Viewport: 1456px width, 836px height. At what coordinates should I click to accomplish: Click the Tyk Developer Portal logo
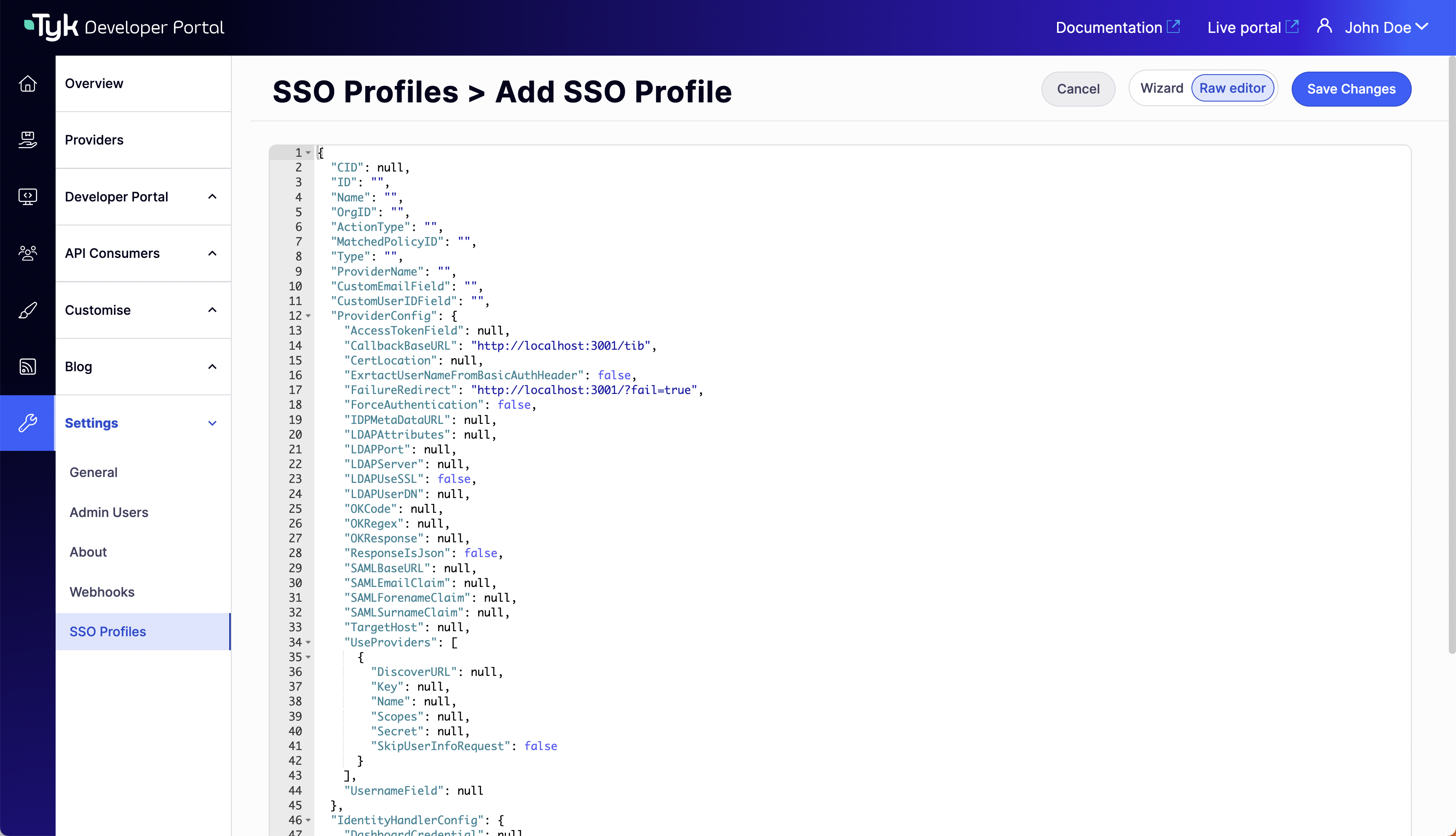pos(123,27)
